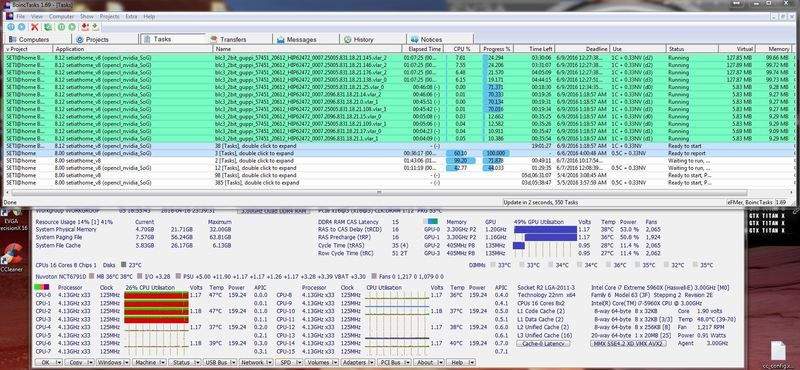Screen dimensions: 800x370
Task: Select the cc_config file icon on desktop
Action: (779, 353)
